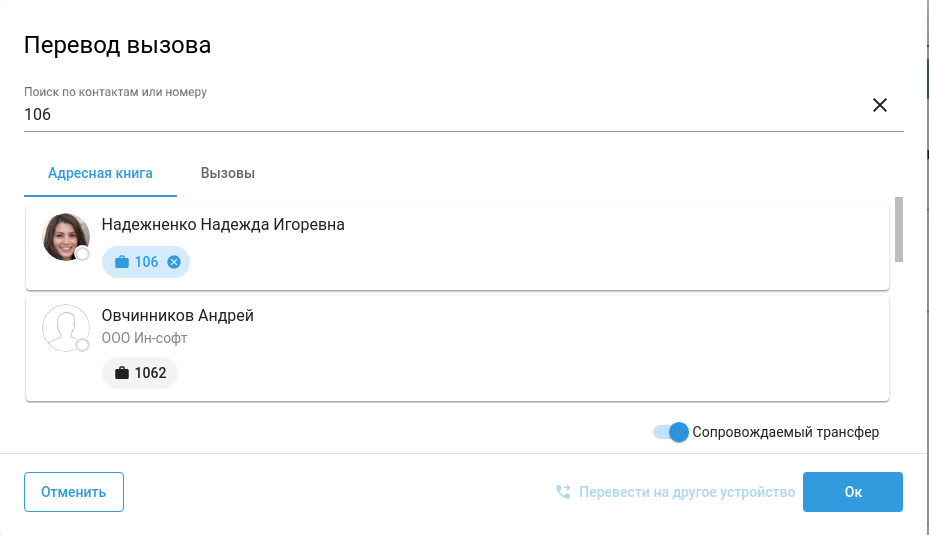Remove the selected 106 number chip
The width and height of the screenshot is (929, 535).
pyautogui.click(x=174, y=262)
